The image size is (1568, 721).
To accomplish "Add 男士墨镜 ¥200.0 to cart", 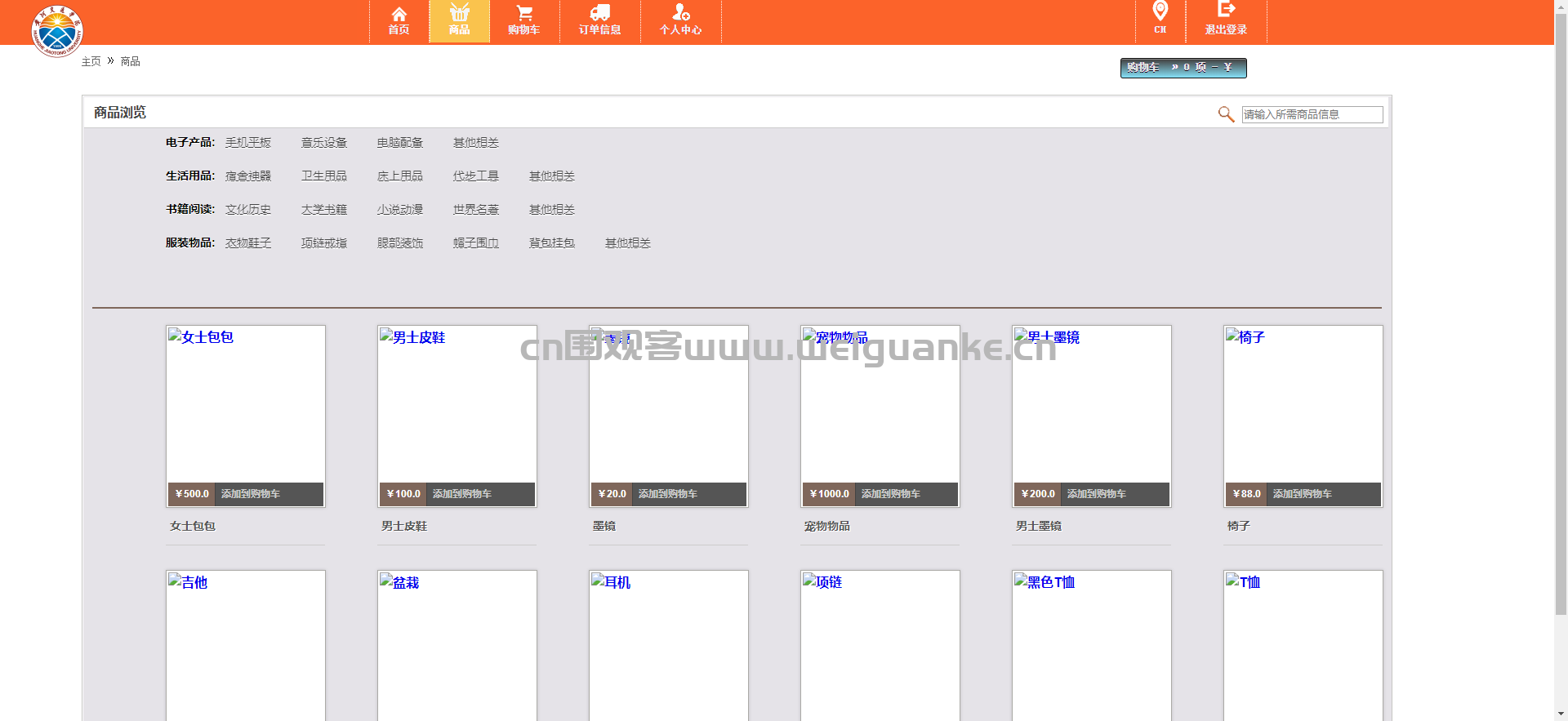I will [1097, 494].
